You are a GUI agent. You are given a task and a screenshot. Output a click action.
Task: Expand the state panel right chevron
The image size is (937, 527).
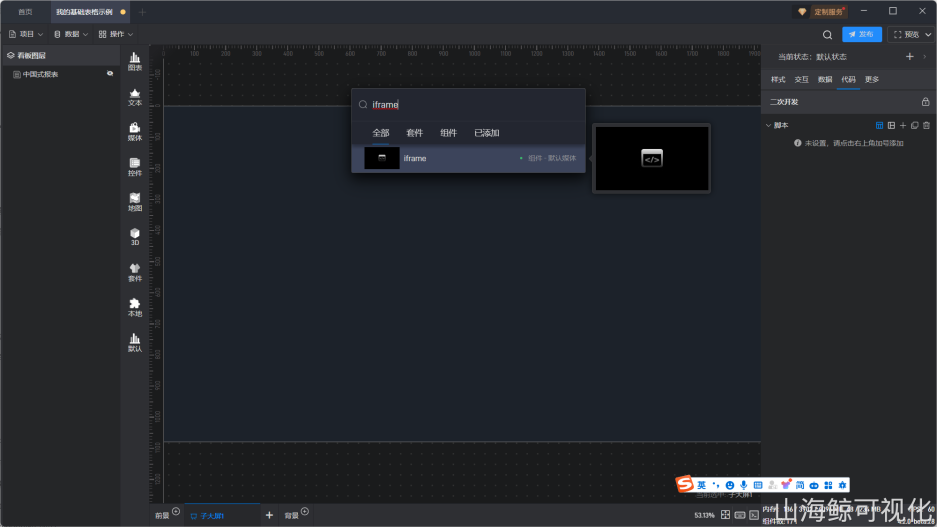pos(925,57)
